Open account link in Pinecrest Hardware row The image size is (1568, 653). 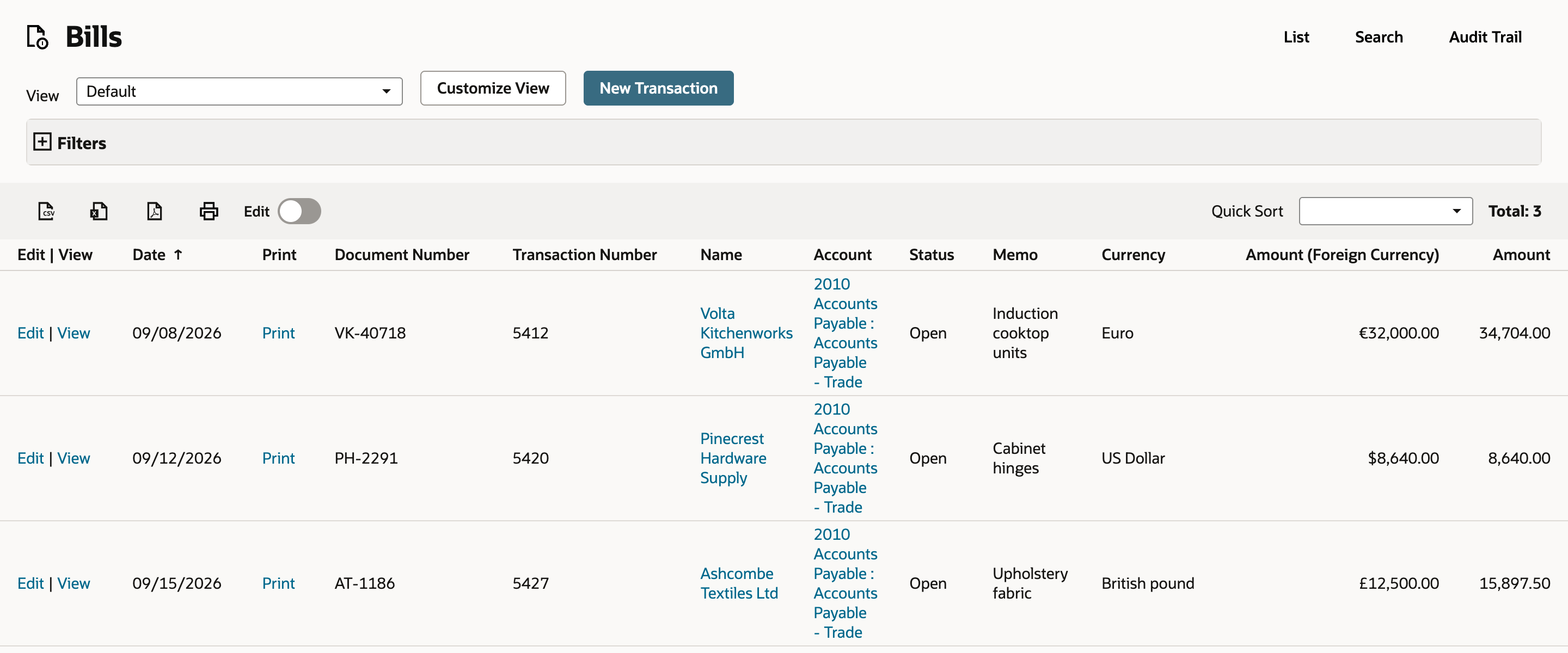(x=846, y=458)
